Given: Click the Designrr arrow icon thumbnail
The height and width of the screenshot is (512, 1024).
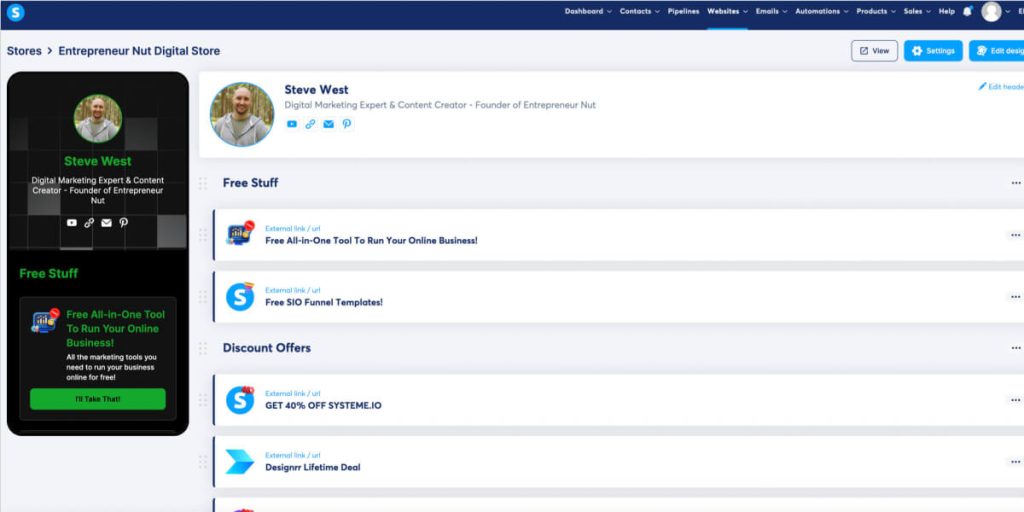Looking at the screenshot, I should (240, 462).
